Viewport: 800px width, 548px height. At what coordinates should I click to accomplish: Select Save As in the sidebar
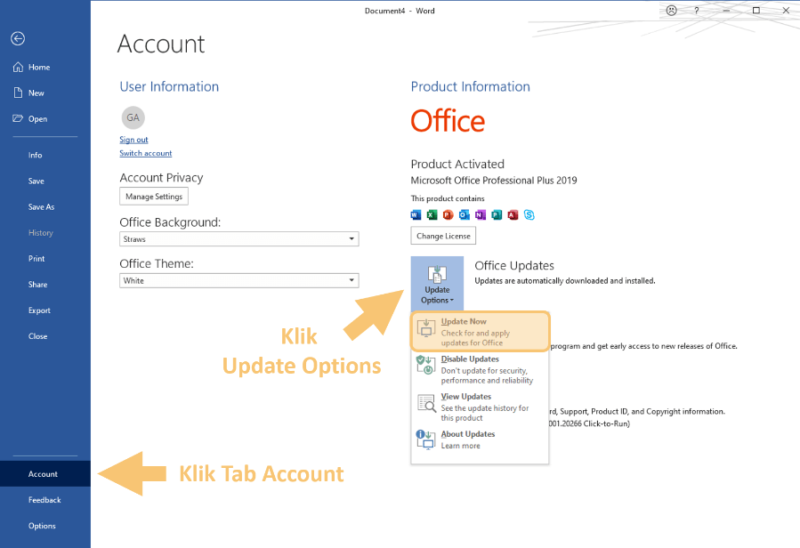[x=41, y=207]
